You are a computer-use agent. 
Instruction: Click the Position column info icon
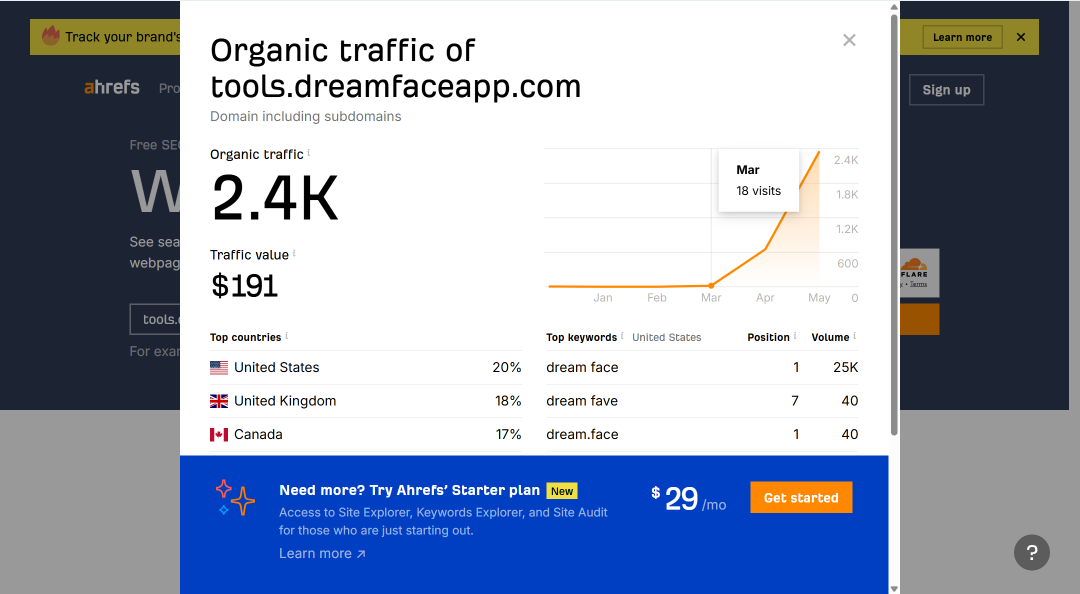click(x=795, y=336)
